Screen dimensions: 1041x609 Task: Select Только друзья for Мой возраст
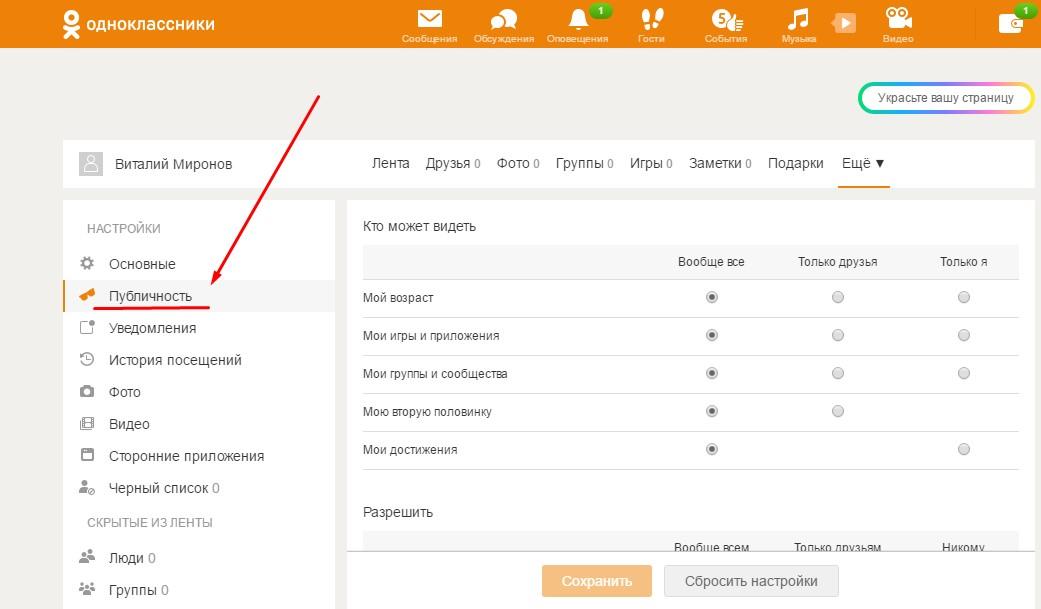pos(838,297)
